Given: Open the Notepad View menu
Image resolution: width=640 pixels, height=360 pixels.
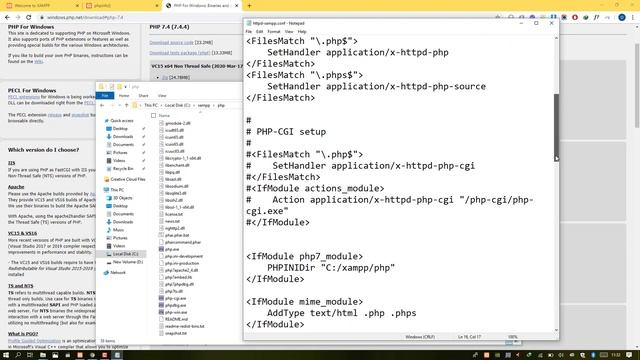Looking at the screenshot, I should (x=289, y=31).
